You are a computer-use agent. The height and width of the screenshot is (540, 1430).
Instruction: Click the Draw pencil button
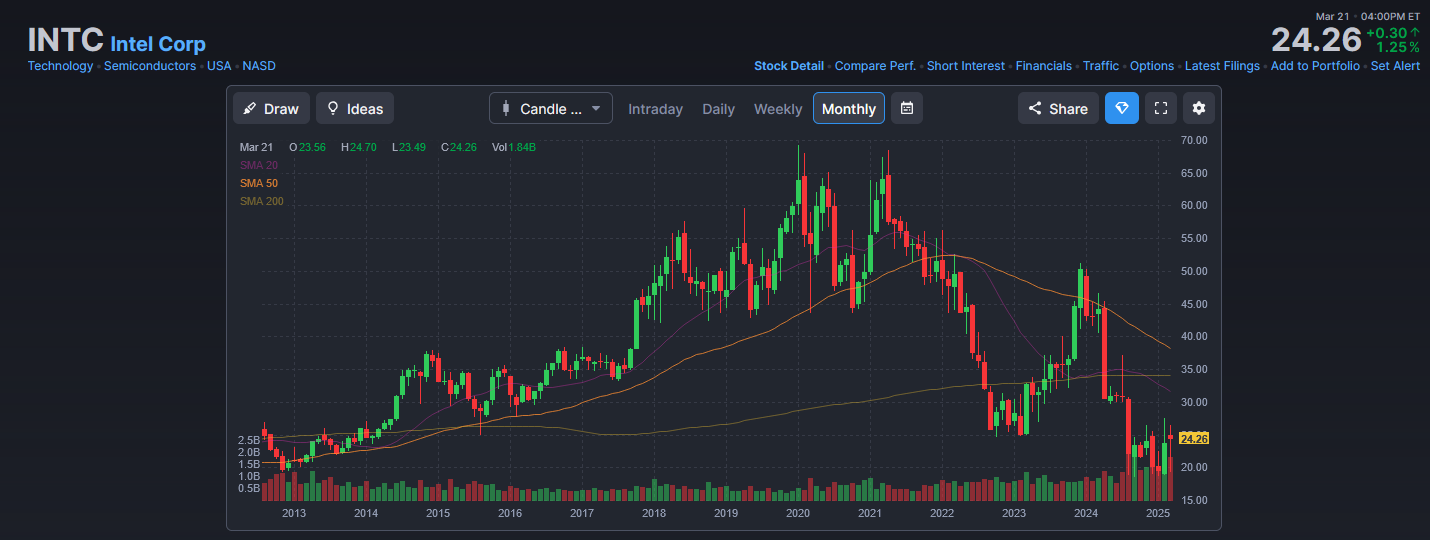[x=271, y=108]
